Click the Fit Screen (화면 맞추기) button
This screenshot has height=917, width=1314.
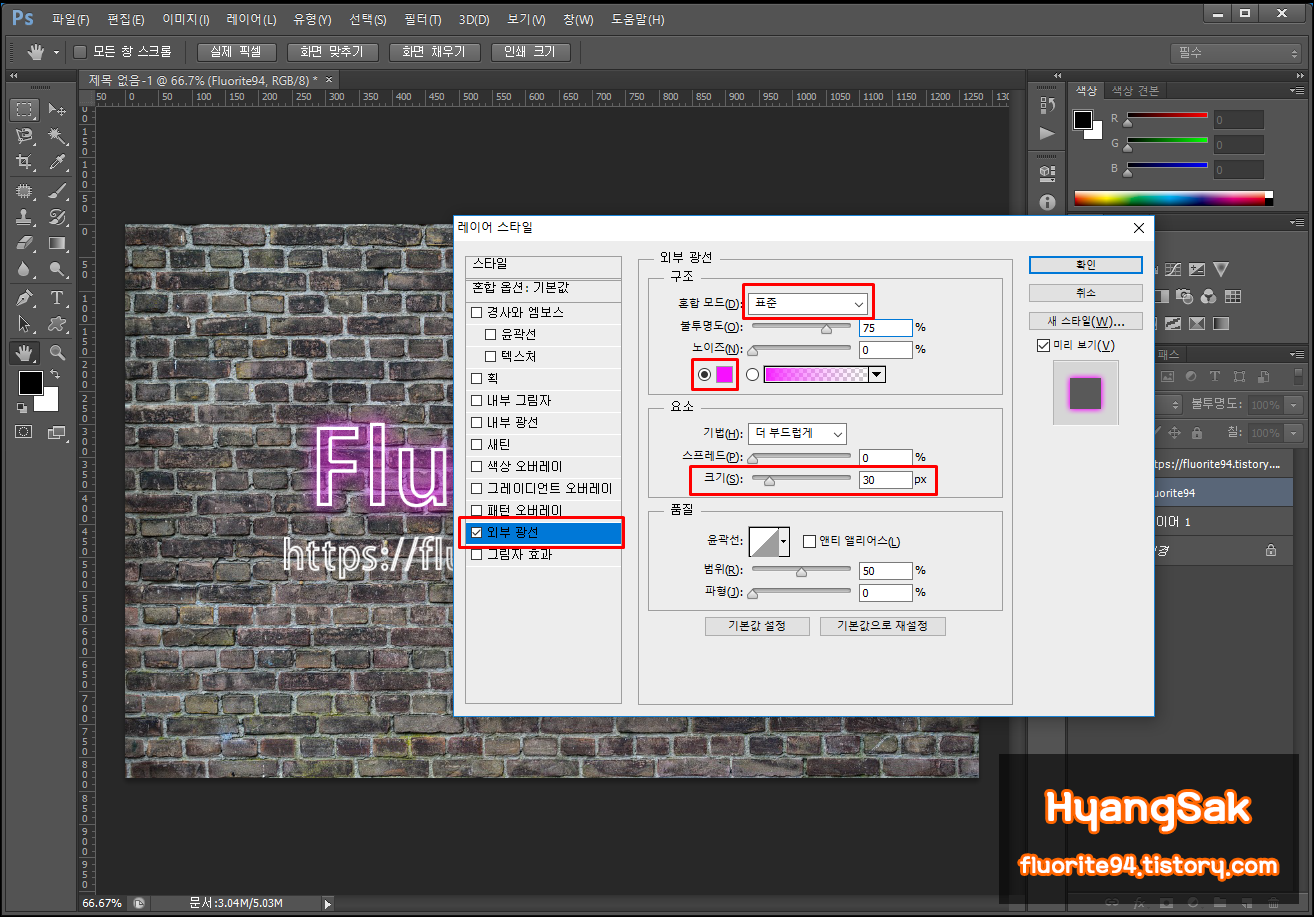(333, 52)
